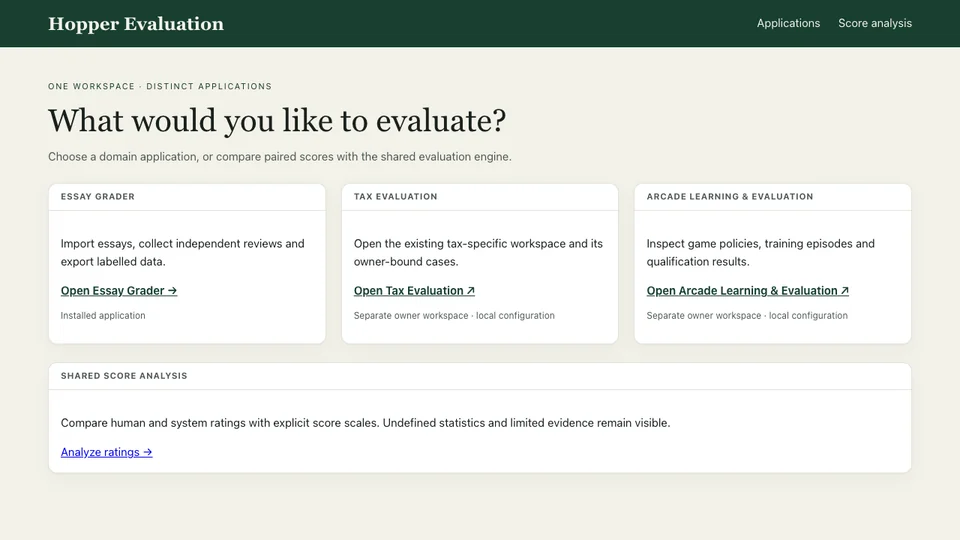960x540 pixels.
Task: Click the 'Choose a domain application' subtitle
Action: tap(280, 157)
